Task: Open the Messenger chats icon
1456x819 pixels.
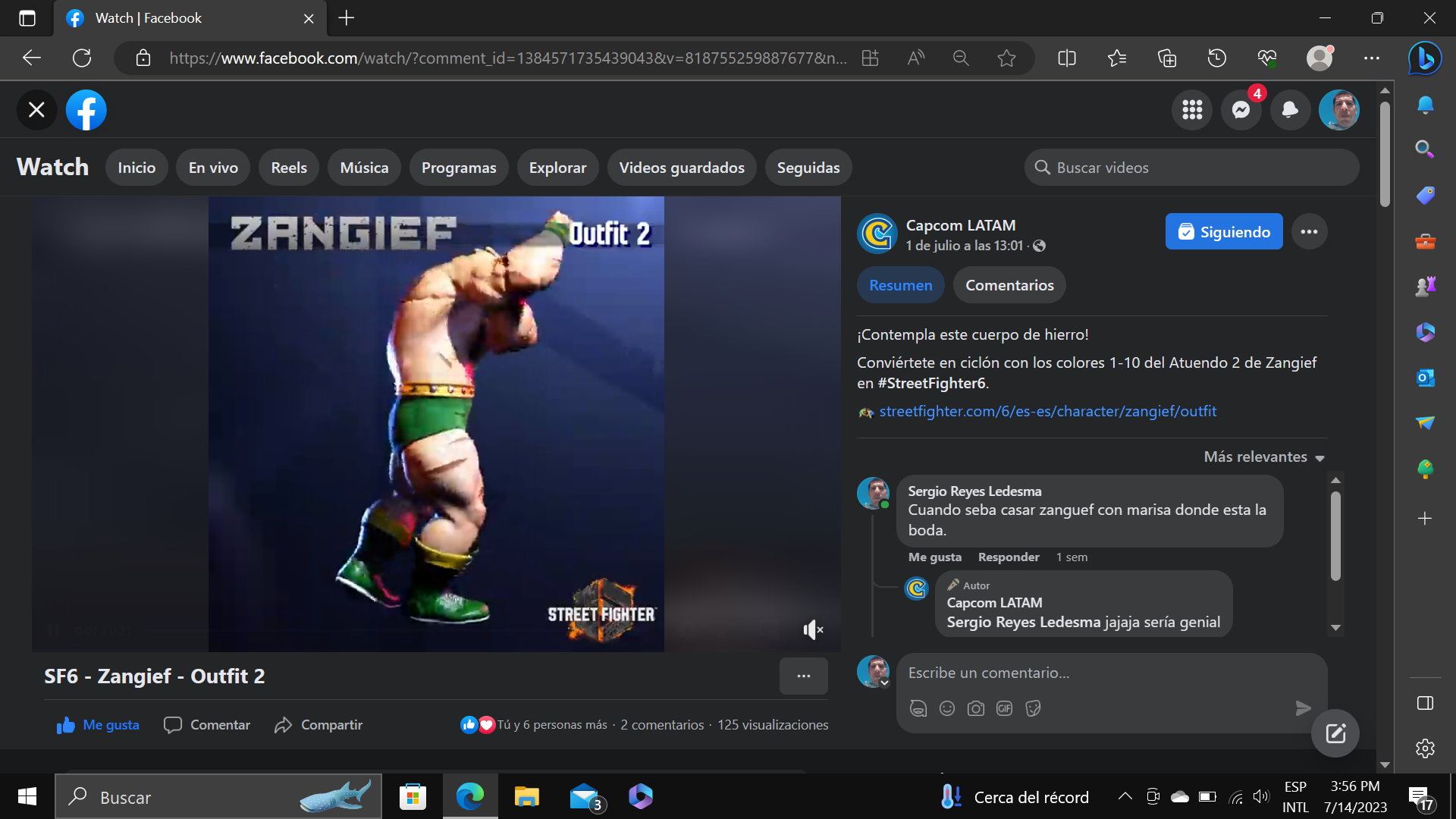Action: click(x=1241, y=110)
